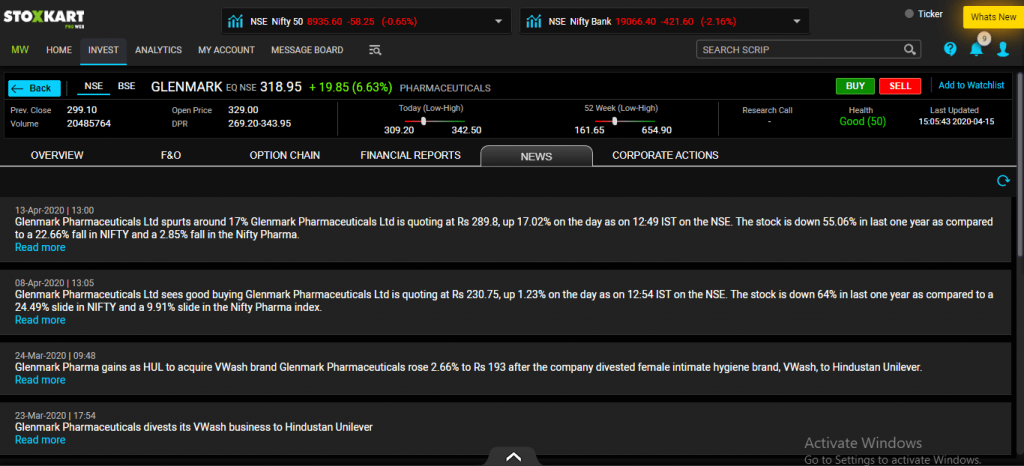Screen dimensions: 1024x466
Task: Click the PHARMACEUTICALS sector label
Action: coord(445,87)
